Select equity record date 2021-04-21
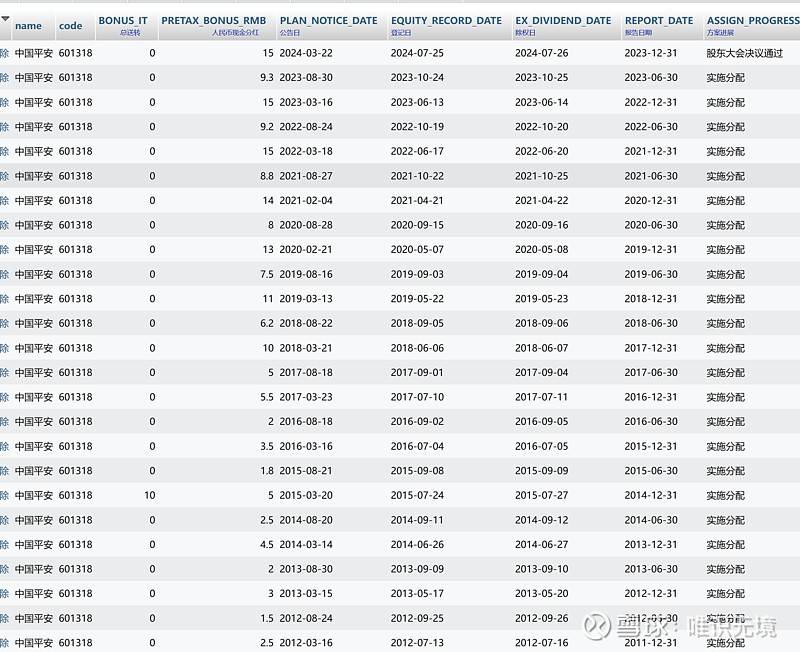Image resolution: width=800 pixels, height=652 pixels. pyautogui.click(x=417, y=200)
